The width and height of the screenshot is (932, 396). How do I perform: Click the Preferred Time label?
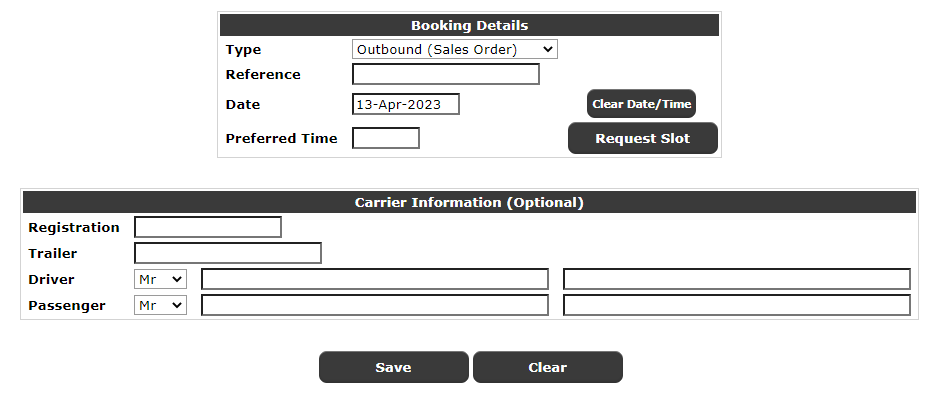click(281, 139)
